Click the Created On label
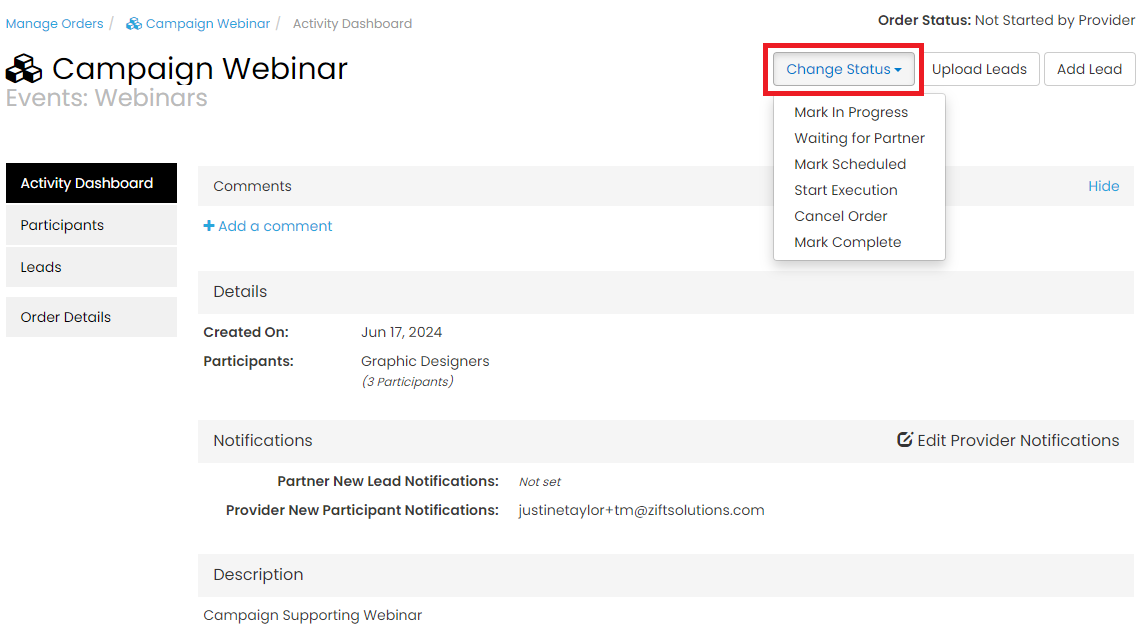This screenshot has width=1147, height=638. 246,332
